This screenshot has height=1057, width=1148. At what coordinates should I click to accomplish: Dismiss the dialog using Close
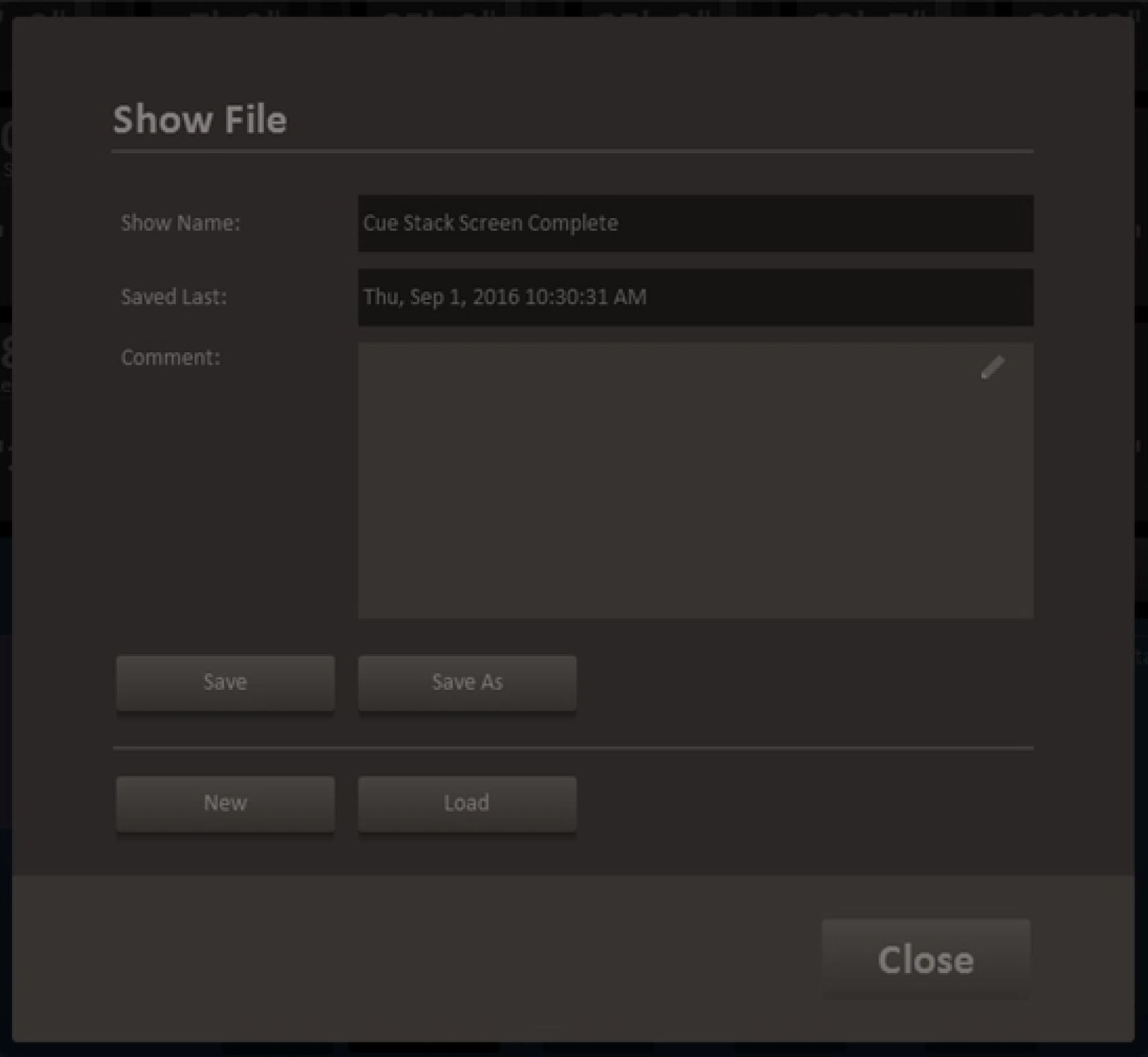pyautogui.click(x=924, y=960)
